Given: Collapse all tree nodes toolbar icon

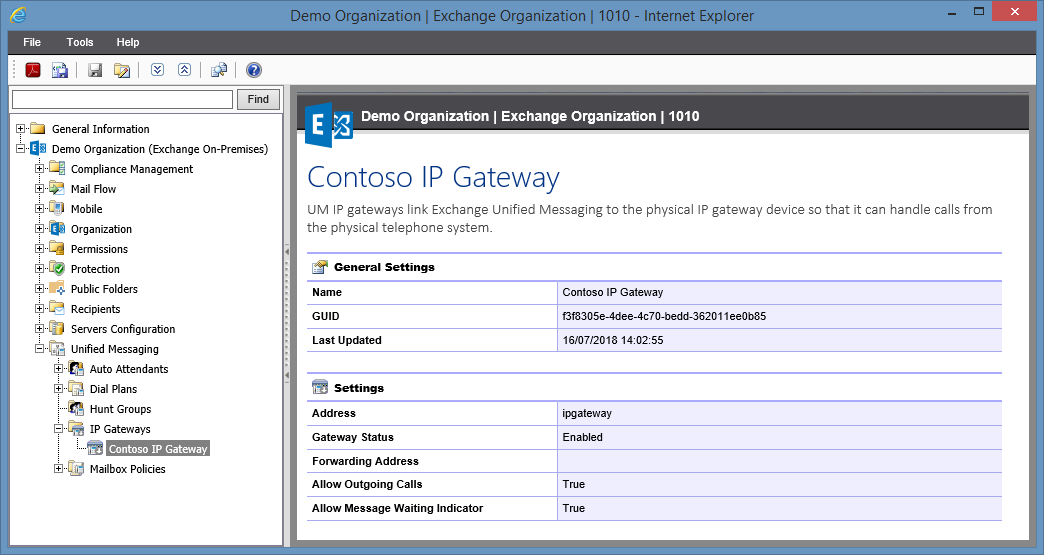Looking at the screenshot, I should point(184,69).
